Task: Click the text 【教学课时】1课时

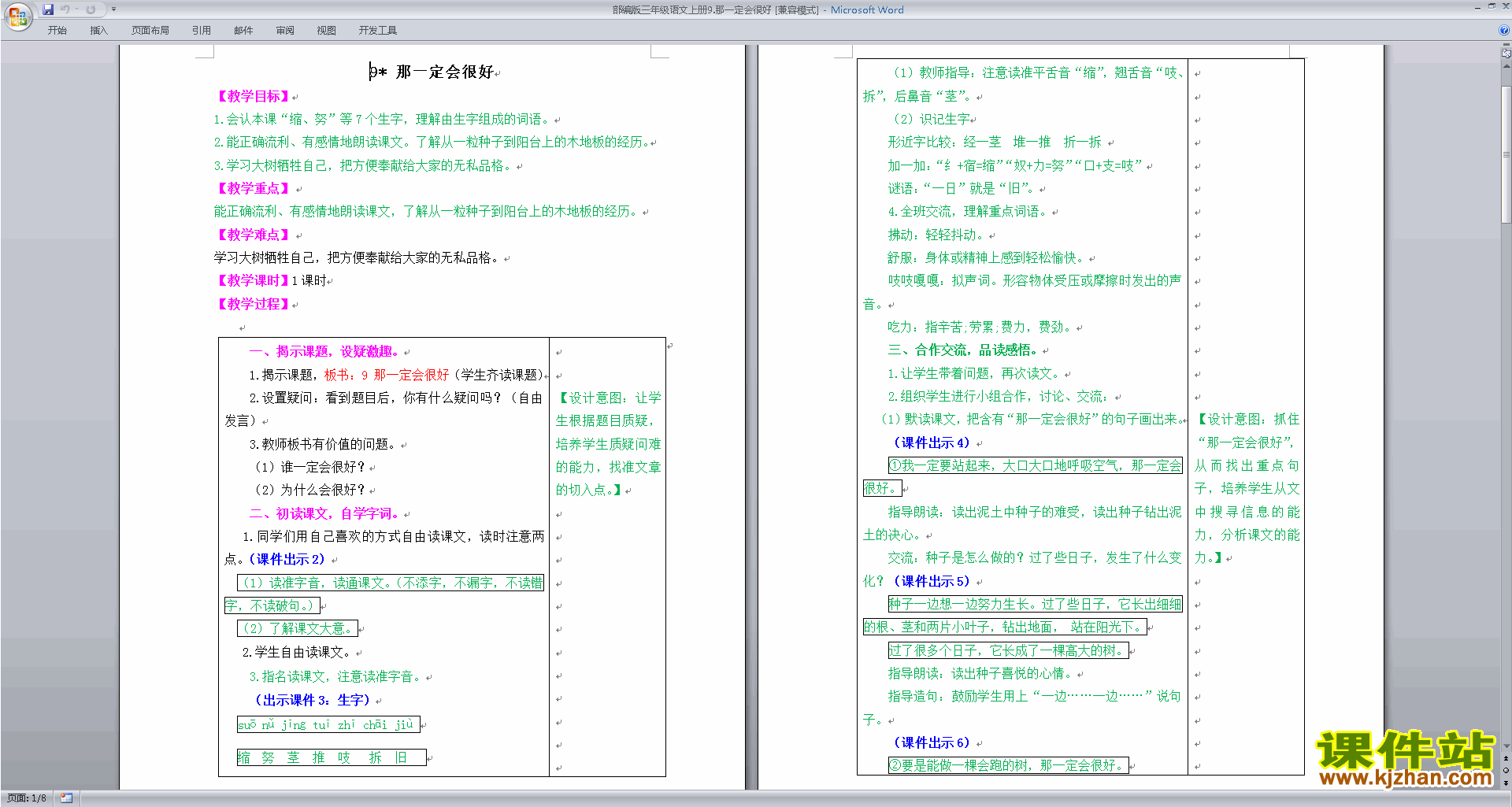Action: [270, 280]
